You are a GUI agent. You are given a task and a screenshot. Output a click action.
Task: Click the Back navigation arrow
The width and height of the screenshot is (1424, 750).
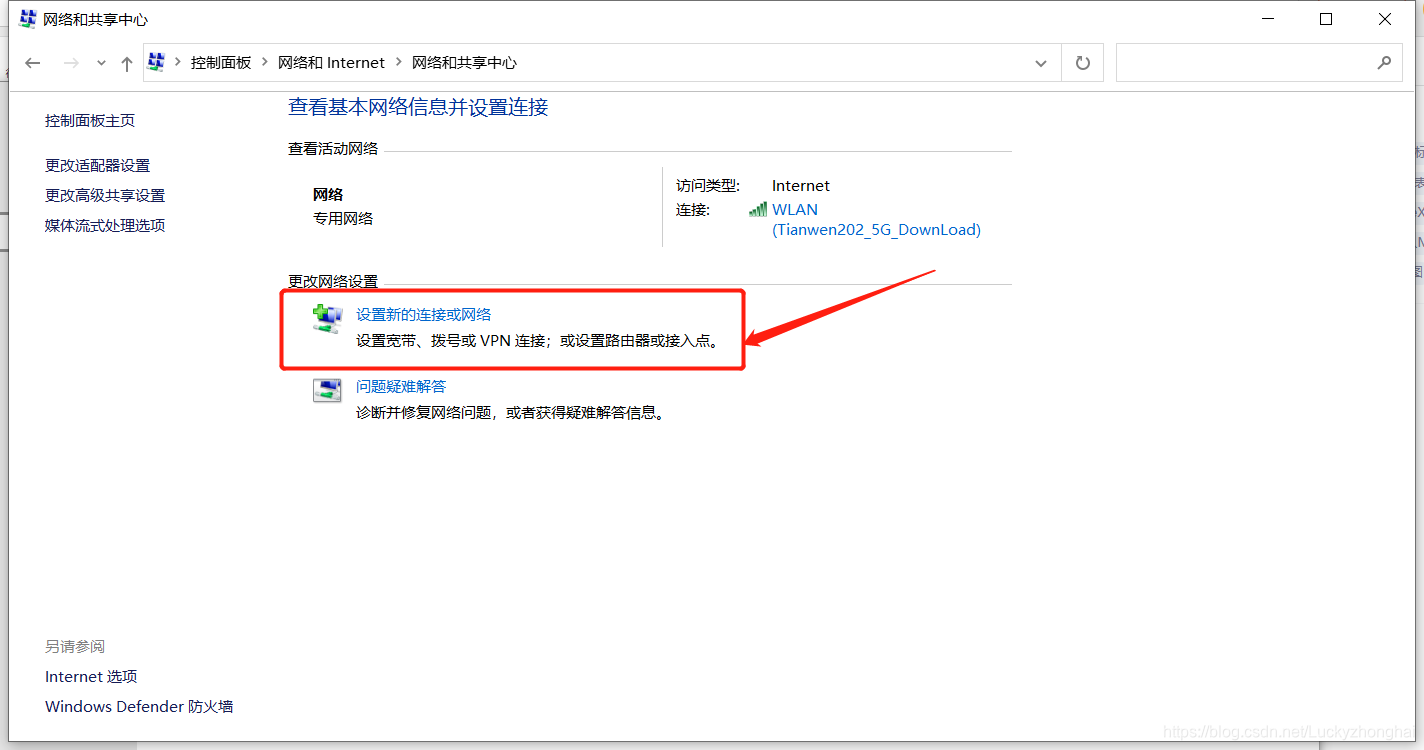[x=33, y=63]
